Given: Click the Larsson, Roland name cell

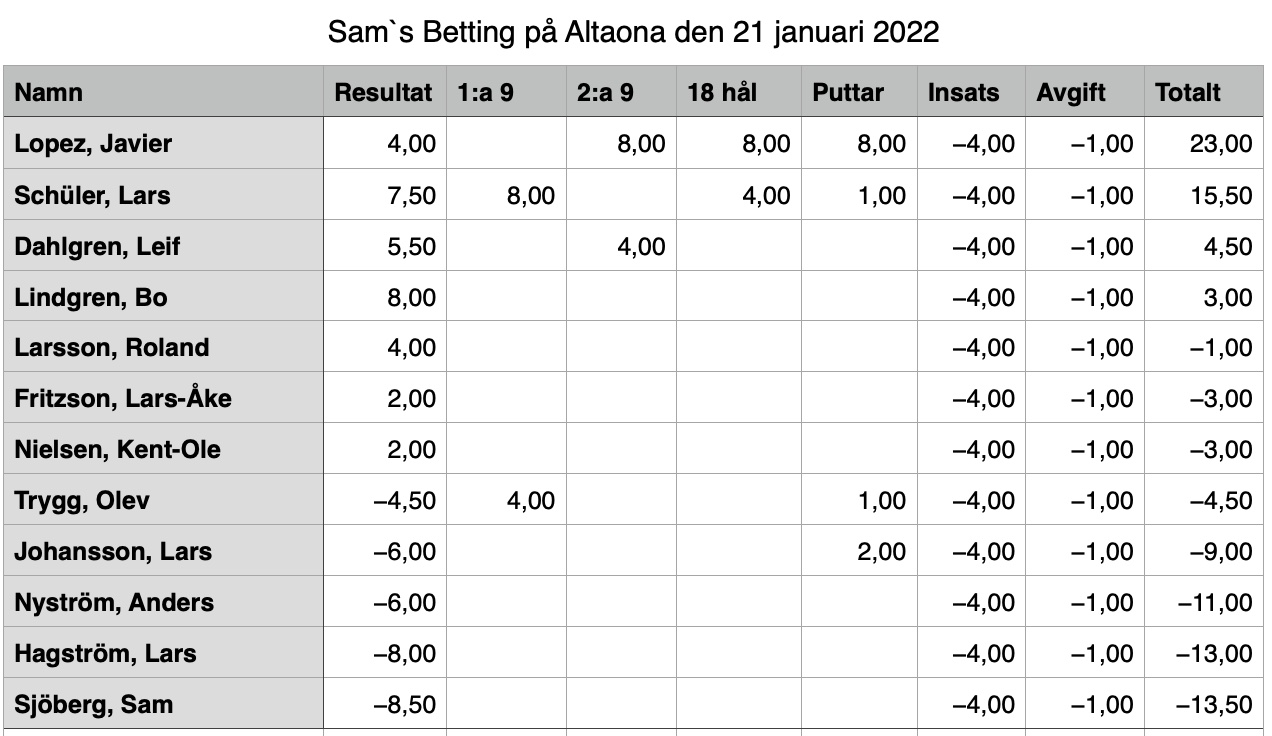Looking at the screenshot, I should click(164, 348).
